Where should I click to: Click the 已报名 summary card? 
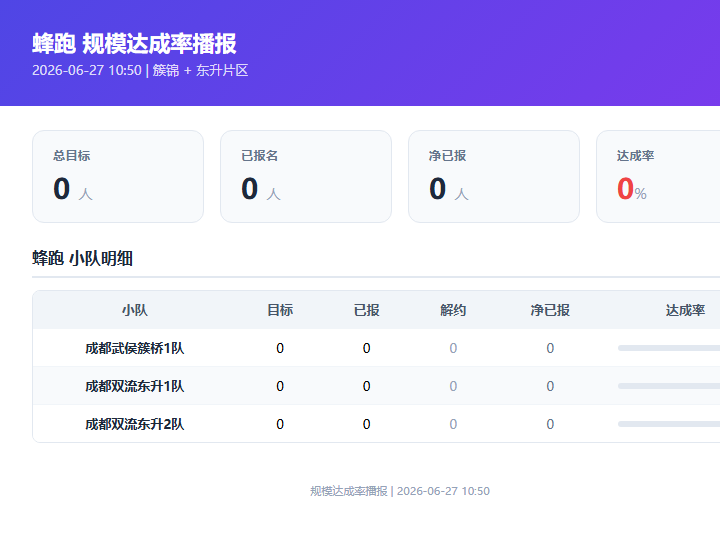306,176
